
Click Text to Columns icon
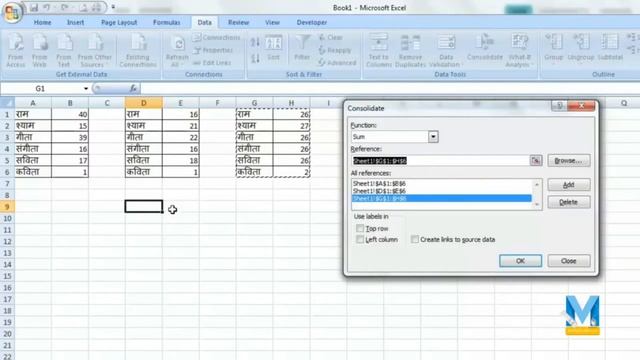coord(378,51)
